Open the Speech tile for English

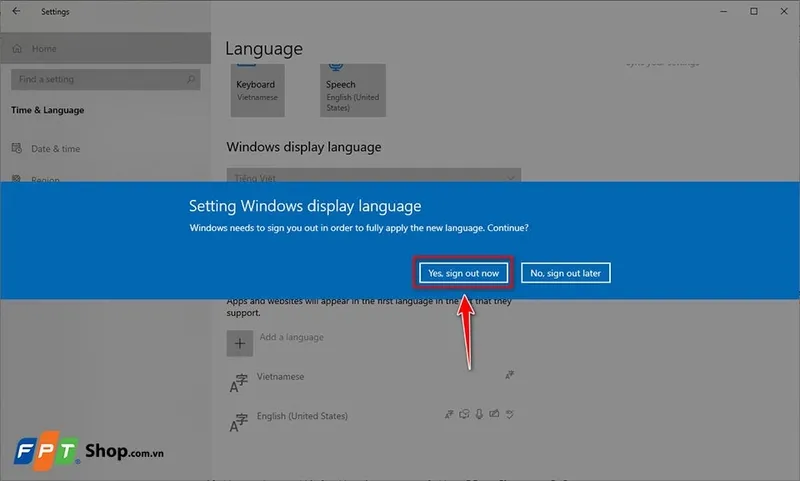[x=353, y=91]
